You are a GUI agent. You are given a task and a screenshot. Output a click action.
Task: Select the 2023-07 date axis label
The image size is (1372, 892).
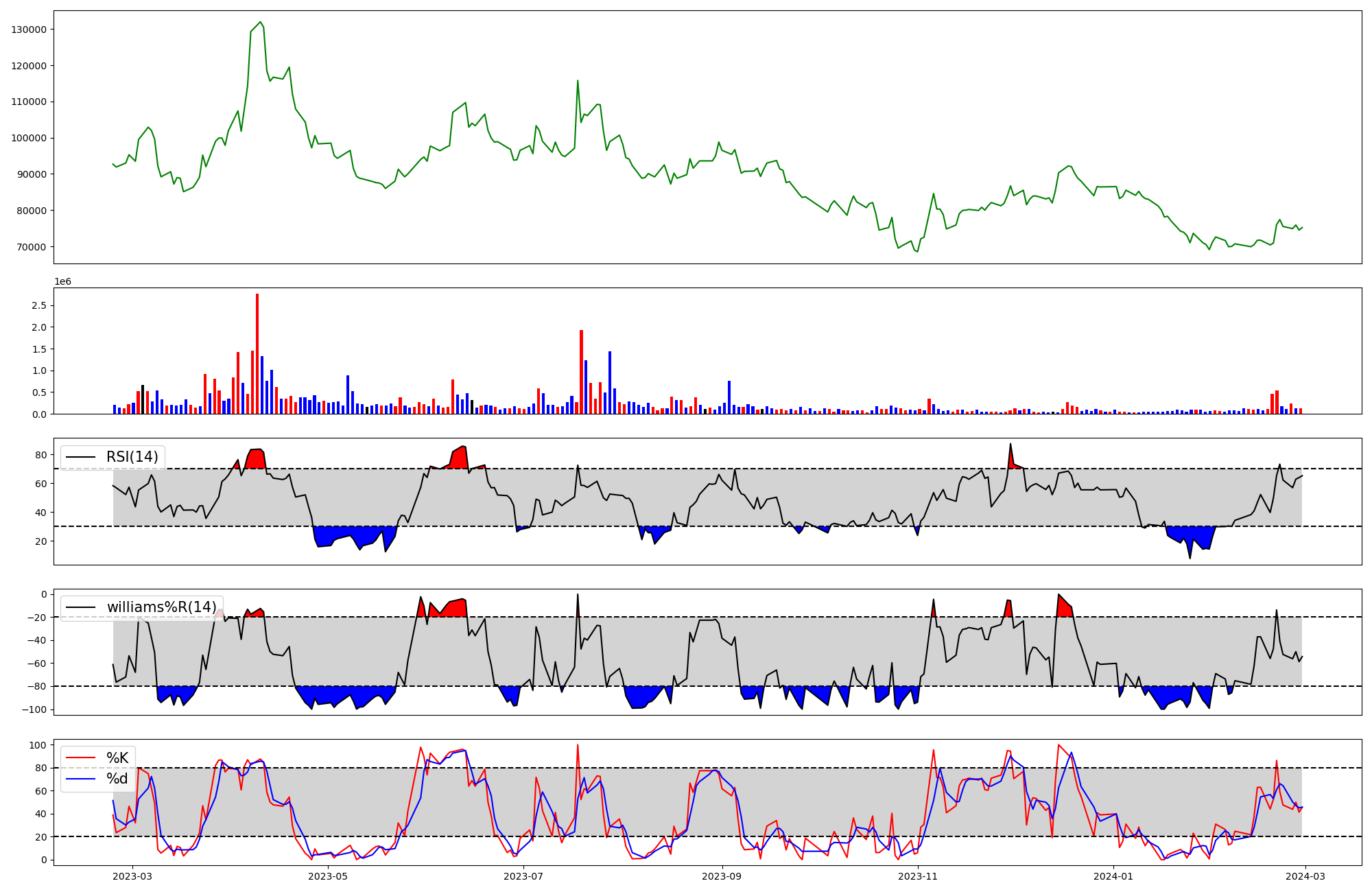tap(523, 876)
